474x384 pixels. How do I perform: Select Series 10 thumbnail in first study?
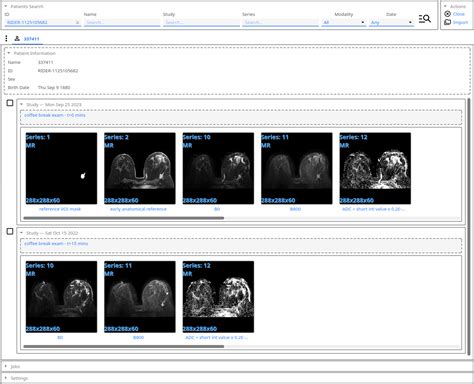tap(218, 168)
